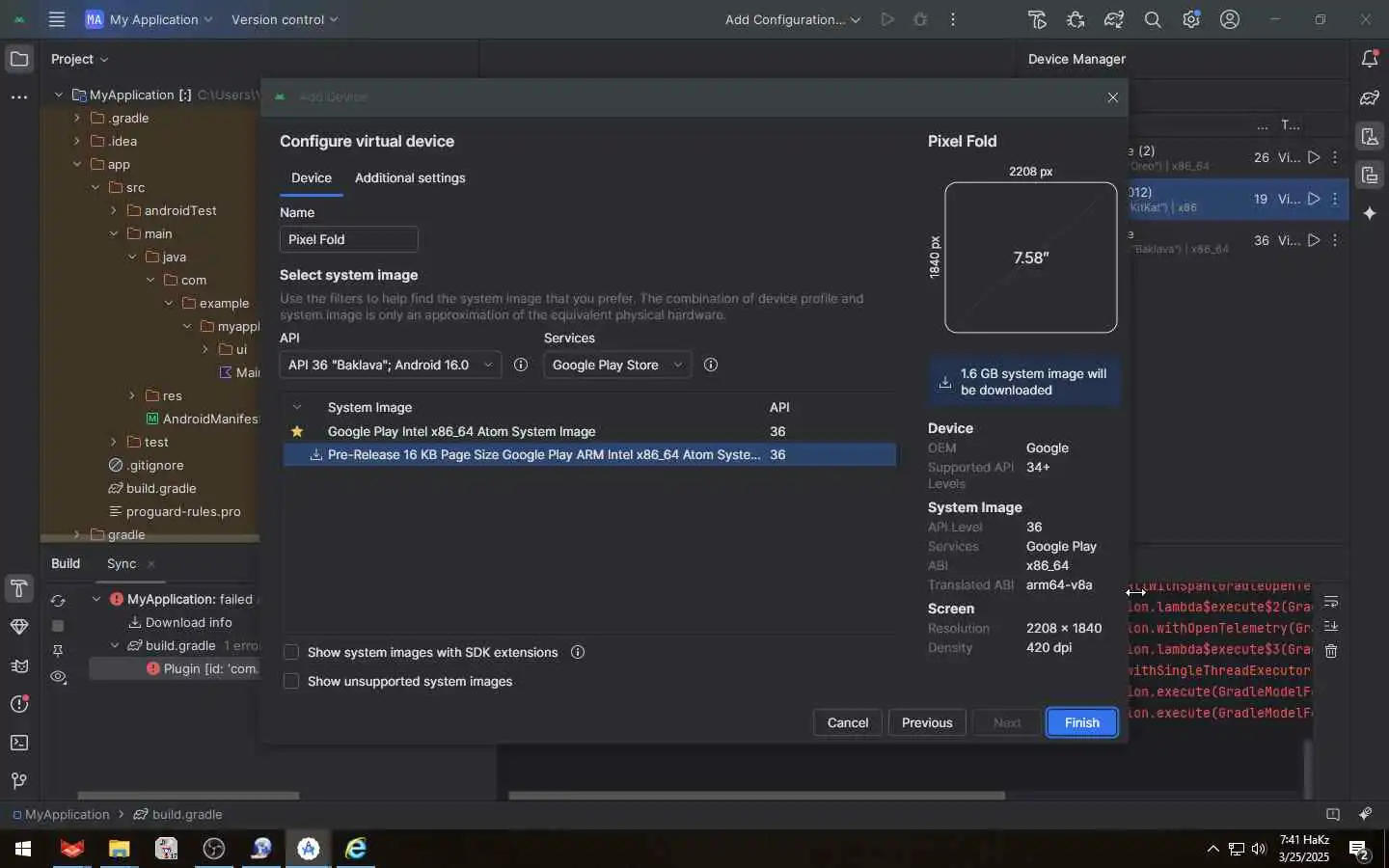Screen dimensions: 1389x868
Task: Click the Debug bug icon in toolbar
Action: click(x=920, y=19)
